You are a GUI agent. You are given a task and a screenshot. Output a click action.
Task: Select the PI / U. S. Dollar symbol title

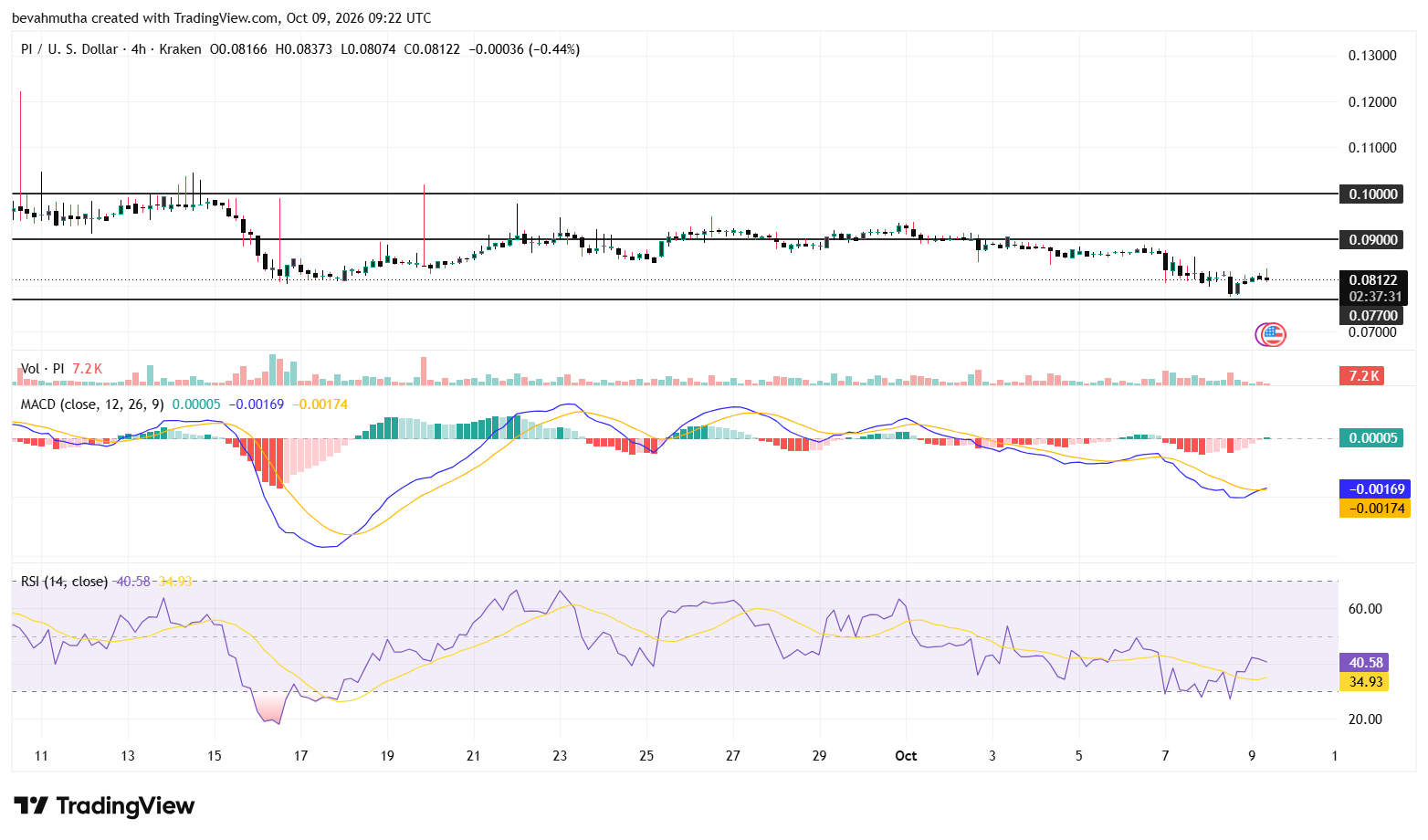pos(69,49)
